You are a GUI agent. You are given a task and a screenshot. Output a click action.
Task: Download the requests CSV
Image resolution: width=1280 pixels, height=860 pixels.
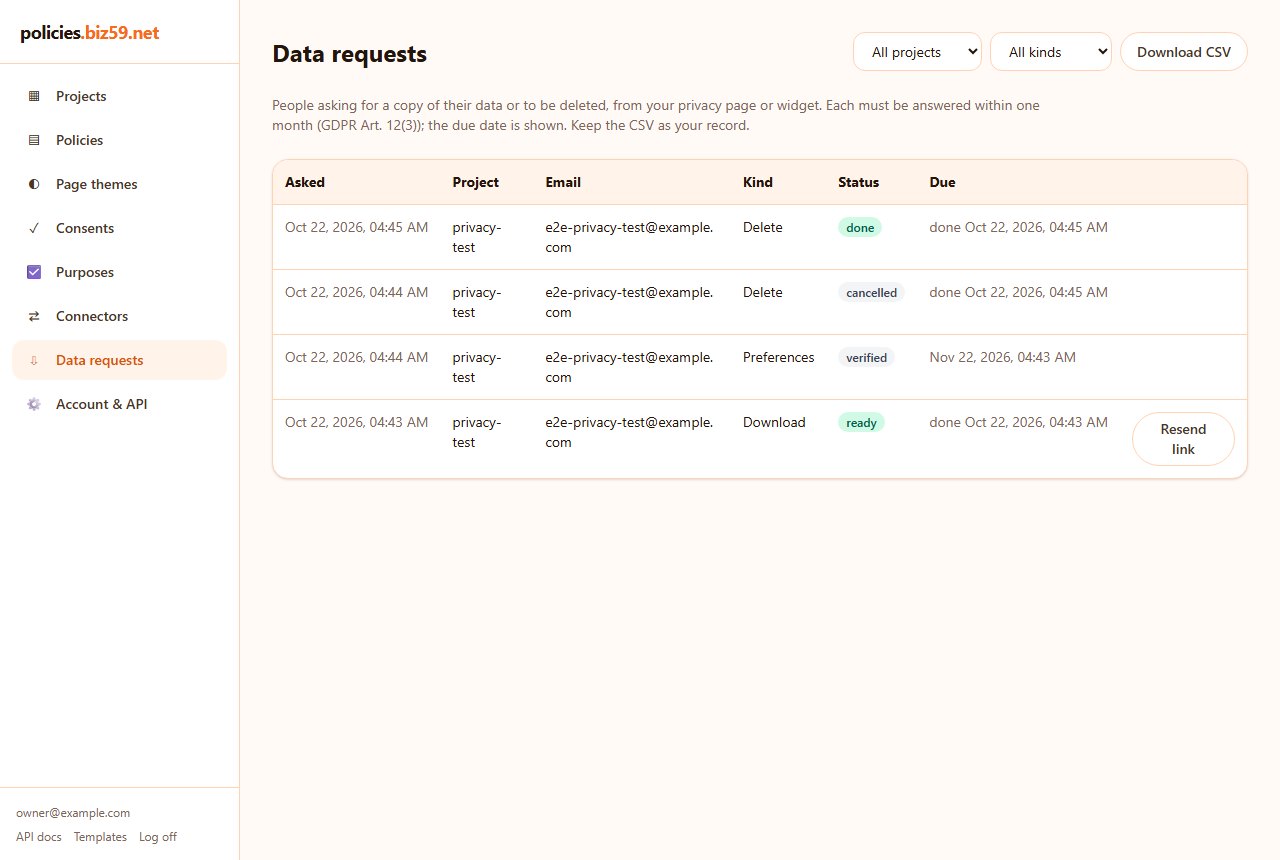point(1184,52)
